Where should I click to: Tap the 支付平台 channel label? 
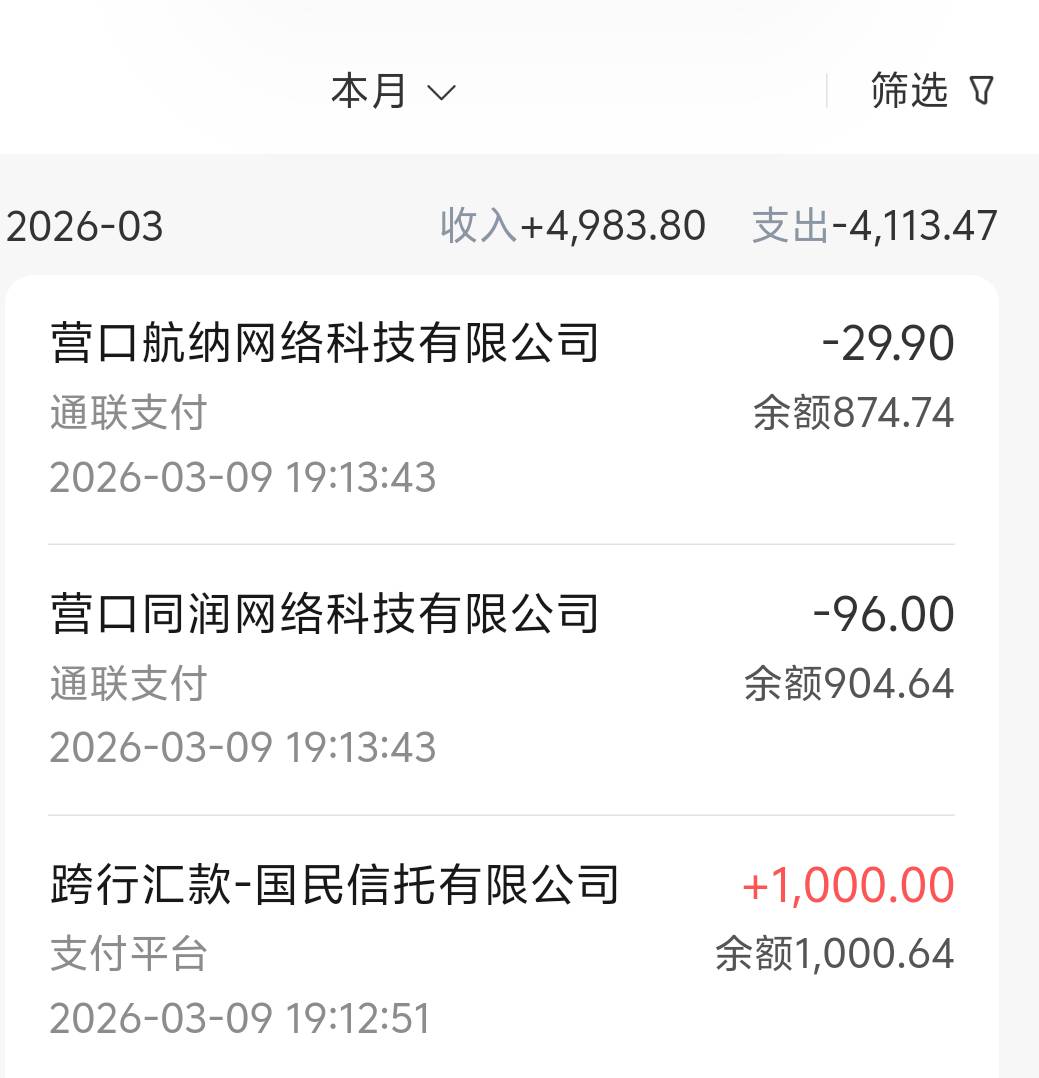pos(128,954)
